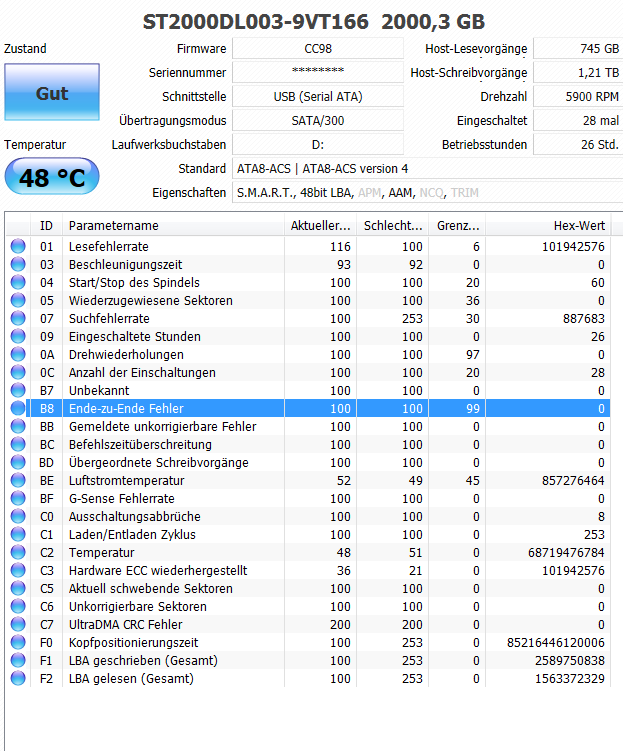Click the status orb for Kopfpositionierungszeit

tap(18, 642)
